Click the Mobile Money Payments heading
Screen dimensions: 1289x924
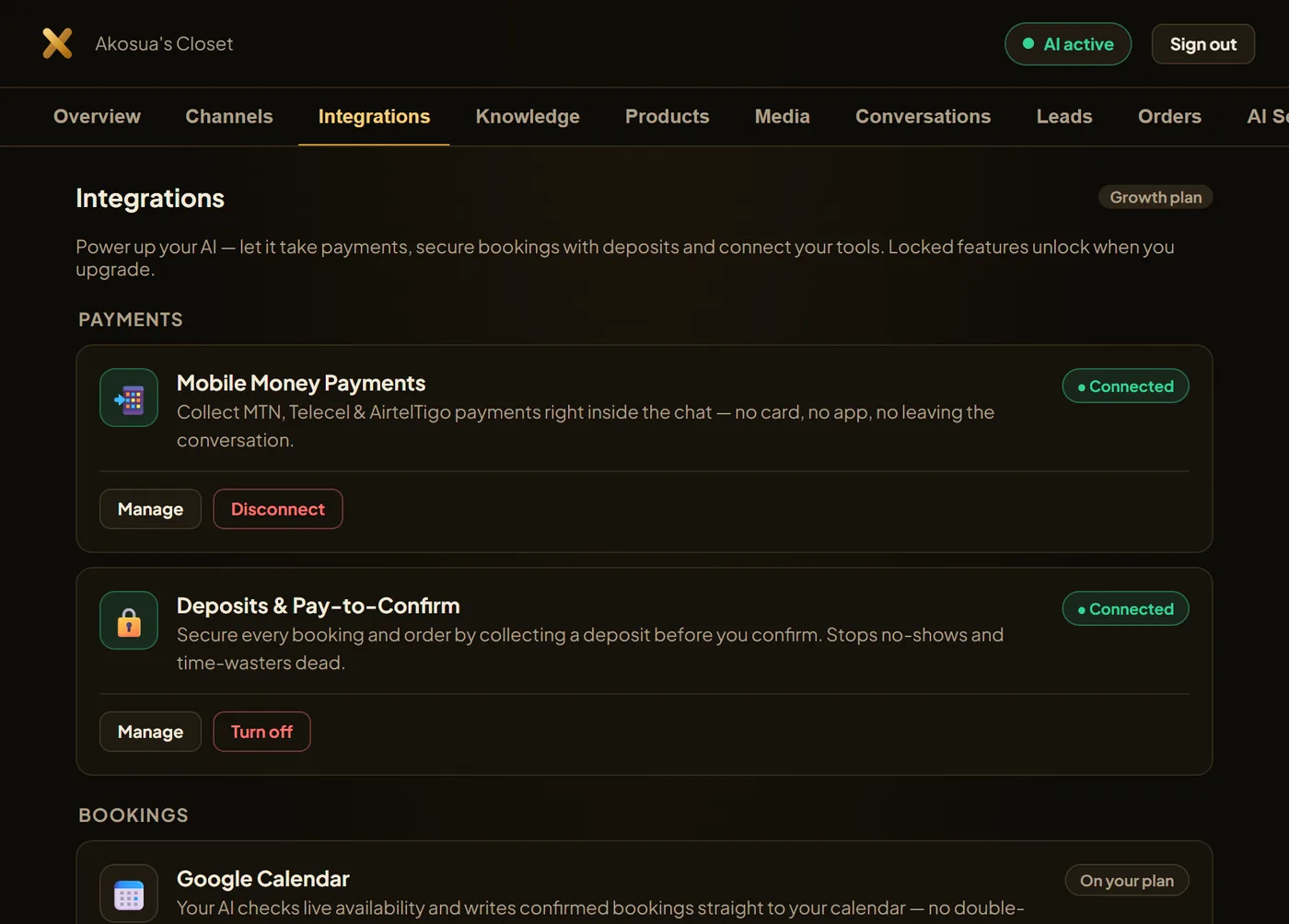[301, 383]
